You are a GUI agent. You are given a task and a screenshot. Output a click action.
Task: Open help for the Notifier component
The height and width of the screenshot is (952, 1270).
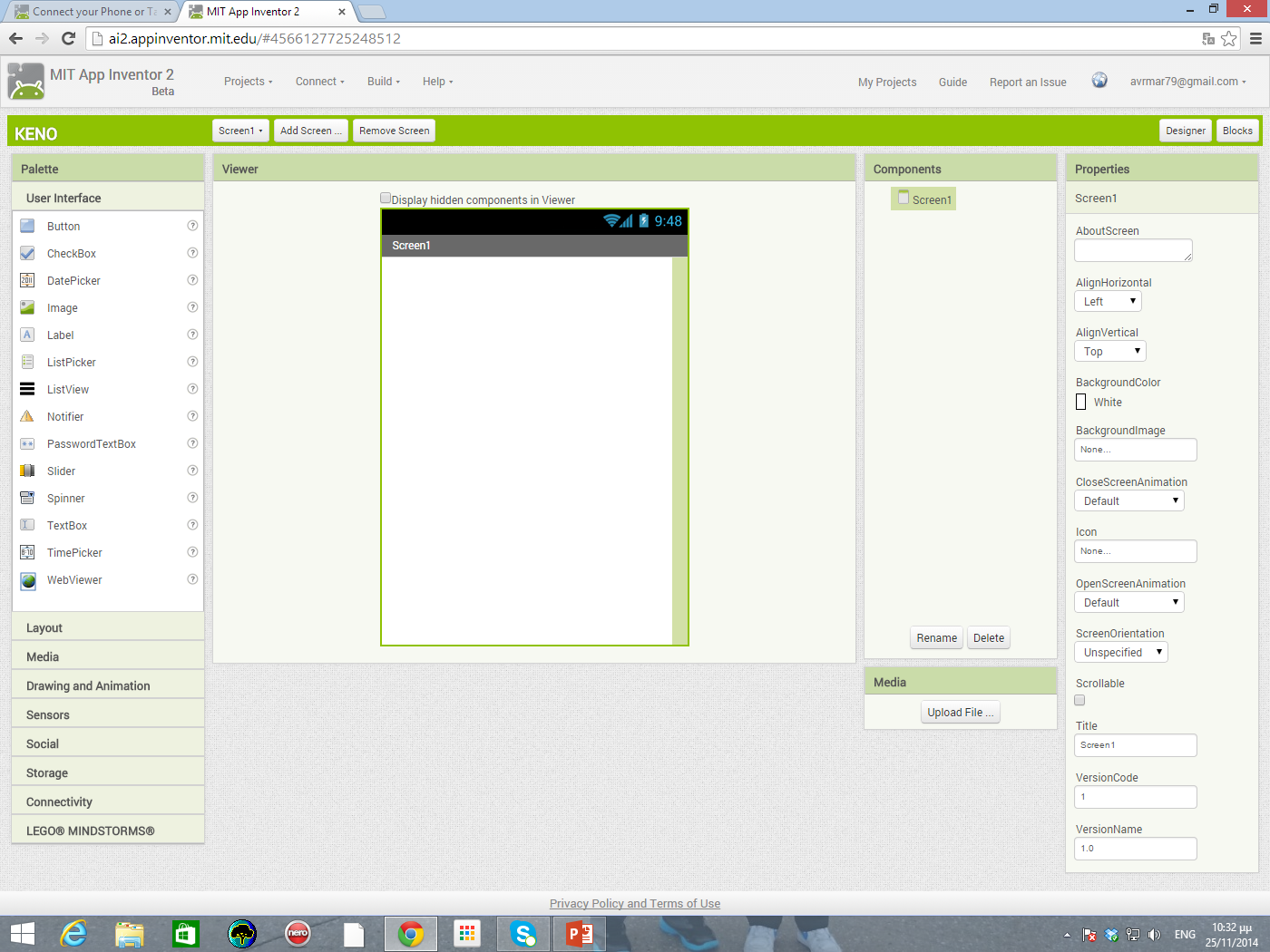[192, 416]
